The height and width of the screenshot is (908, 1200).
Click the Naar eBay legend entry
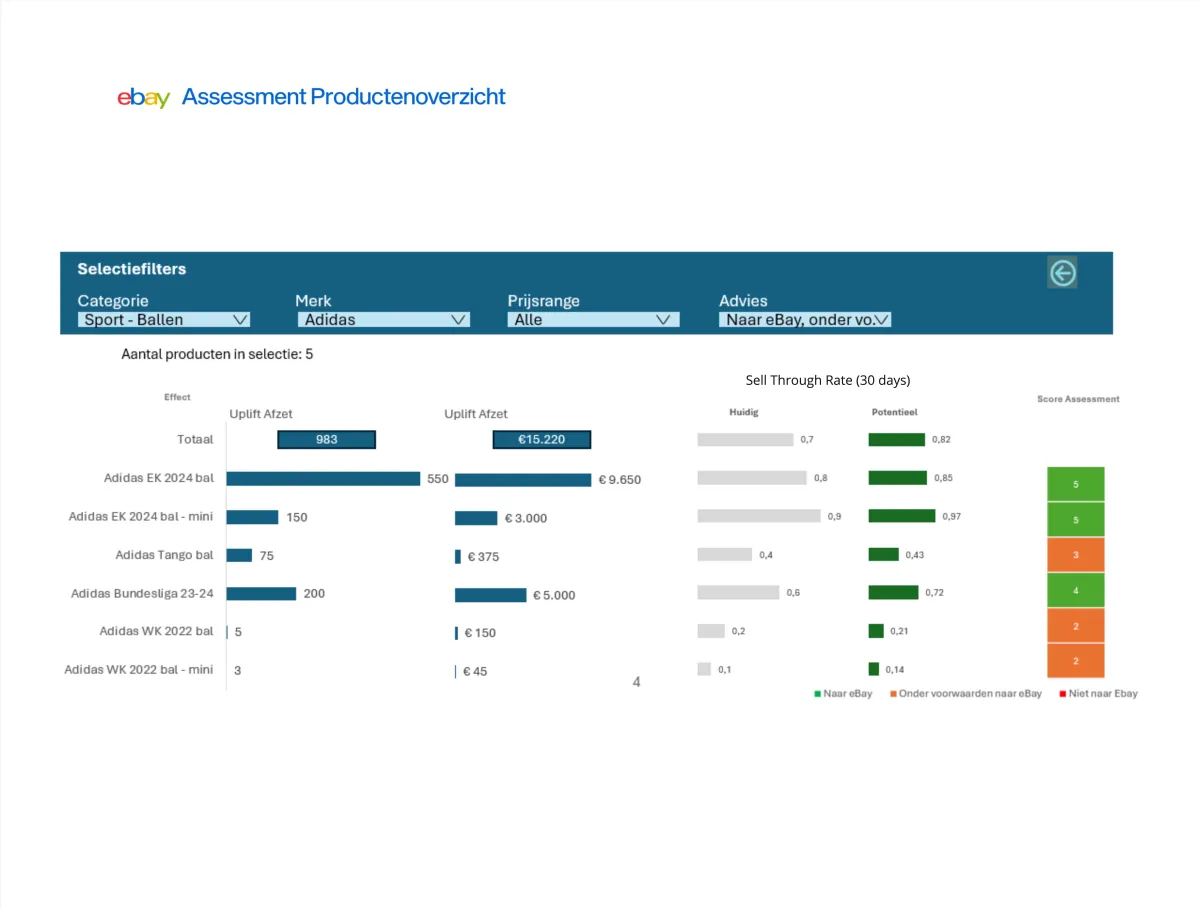[x=843, y=693]
